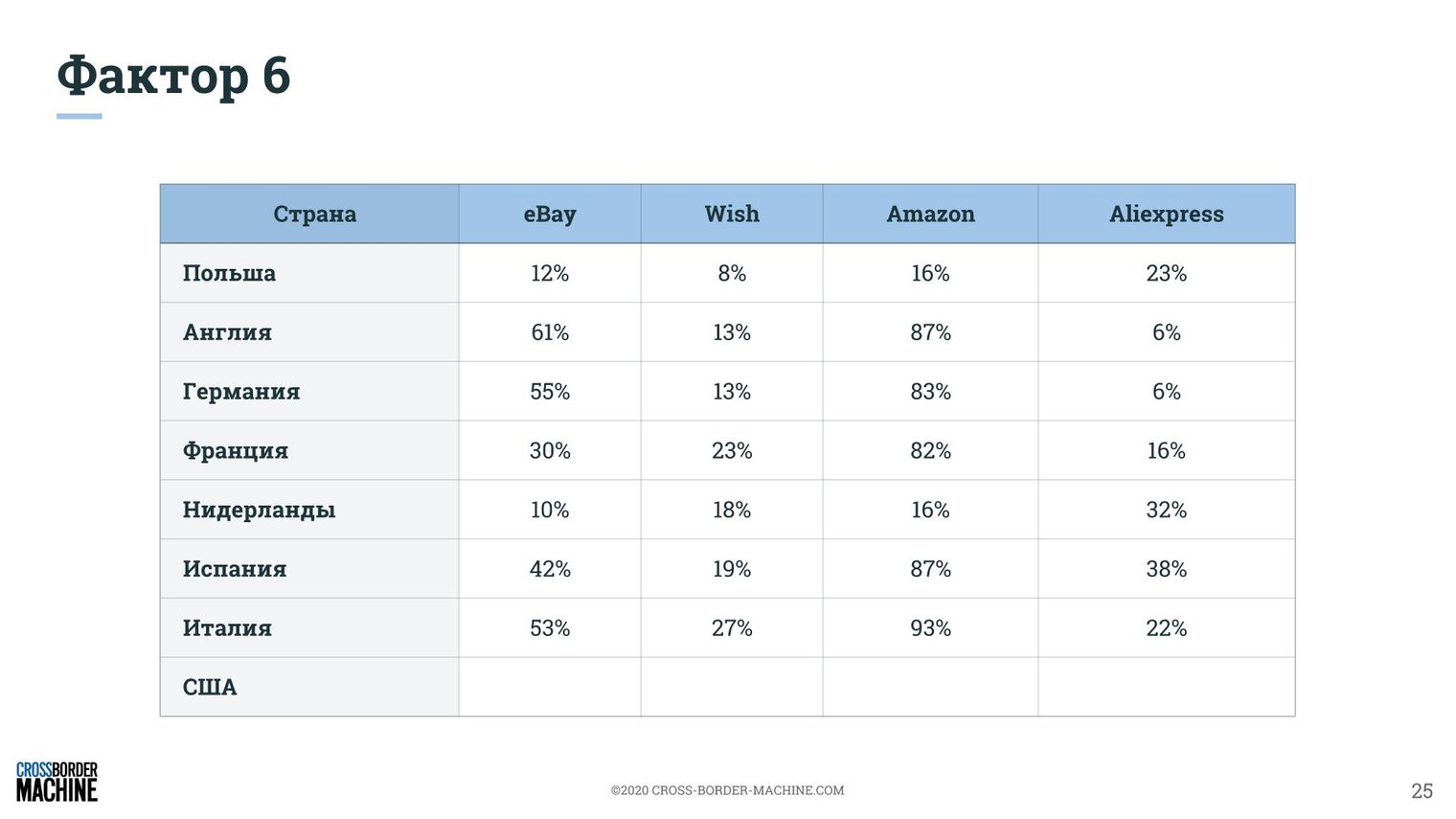Select the Aliexpress column header
Viewport: 1456px width, 819px height.
(x=1167, y=214)
